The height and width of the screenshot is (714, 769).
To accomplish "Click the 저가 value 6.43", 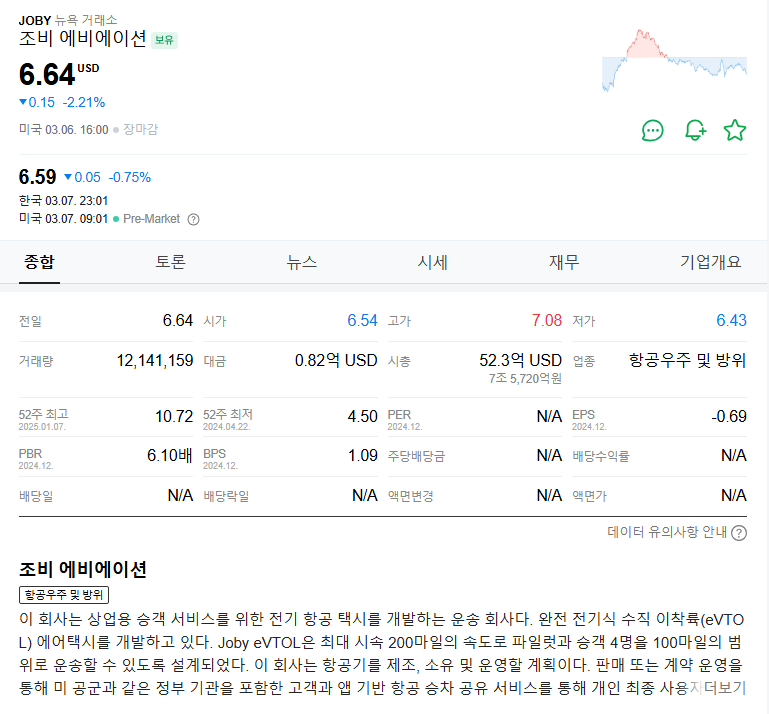I will (x=731, y=320).
